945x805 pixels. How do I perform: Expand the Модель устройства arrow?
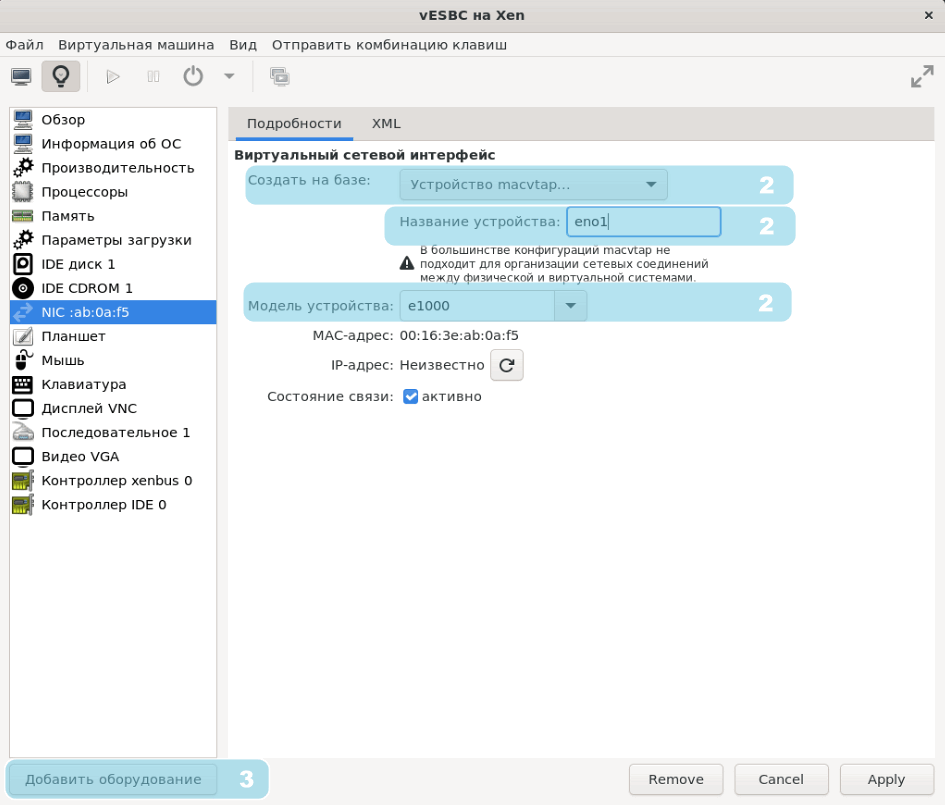pyautogui.click(x=570, y=305)
